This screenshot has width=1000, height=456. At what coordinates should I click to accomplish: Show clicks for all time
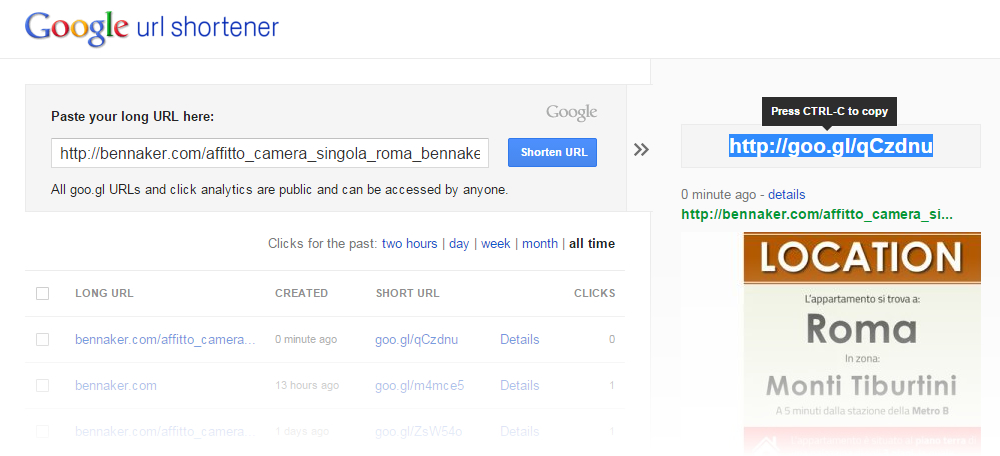pos(592,244)
